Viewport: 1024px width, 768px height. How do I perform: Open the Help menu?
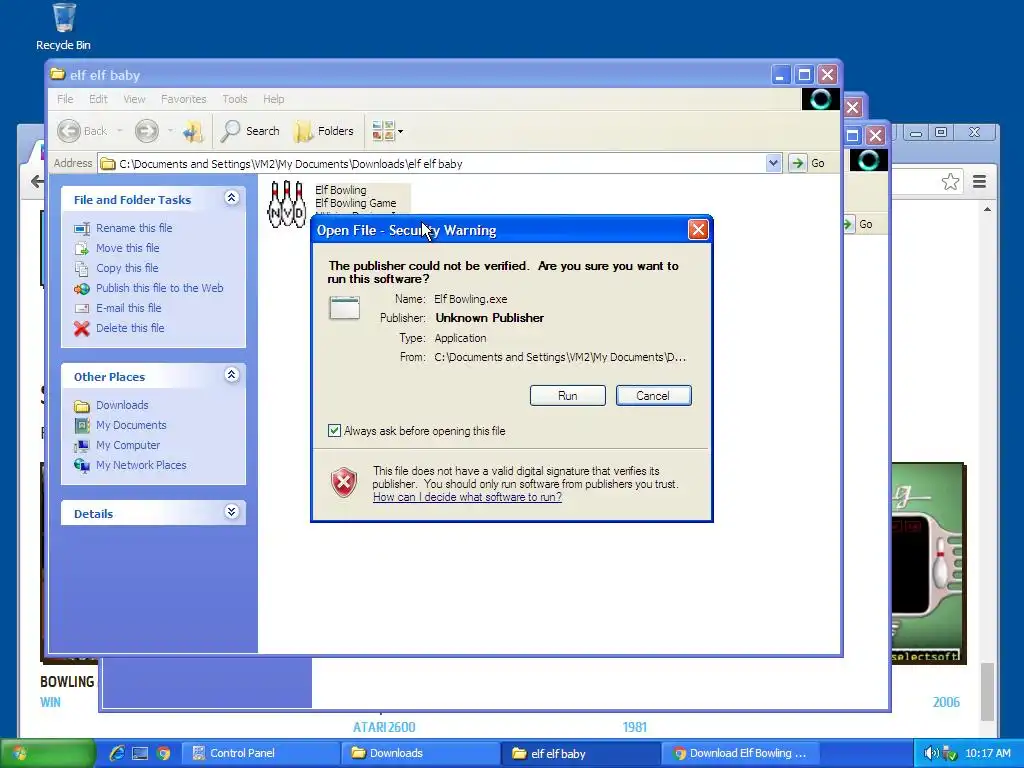(x=274, y=99)
